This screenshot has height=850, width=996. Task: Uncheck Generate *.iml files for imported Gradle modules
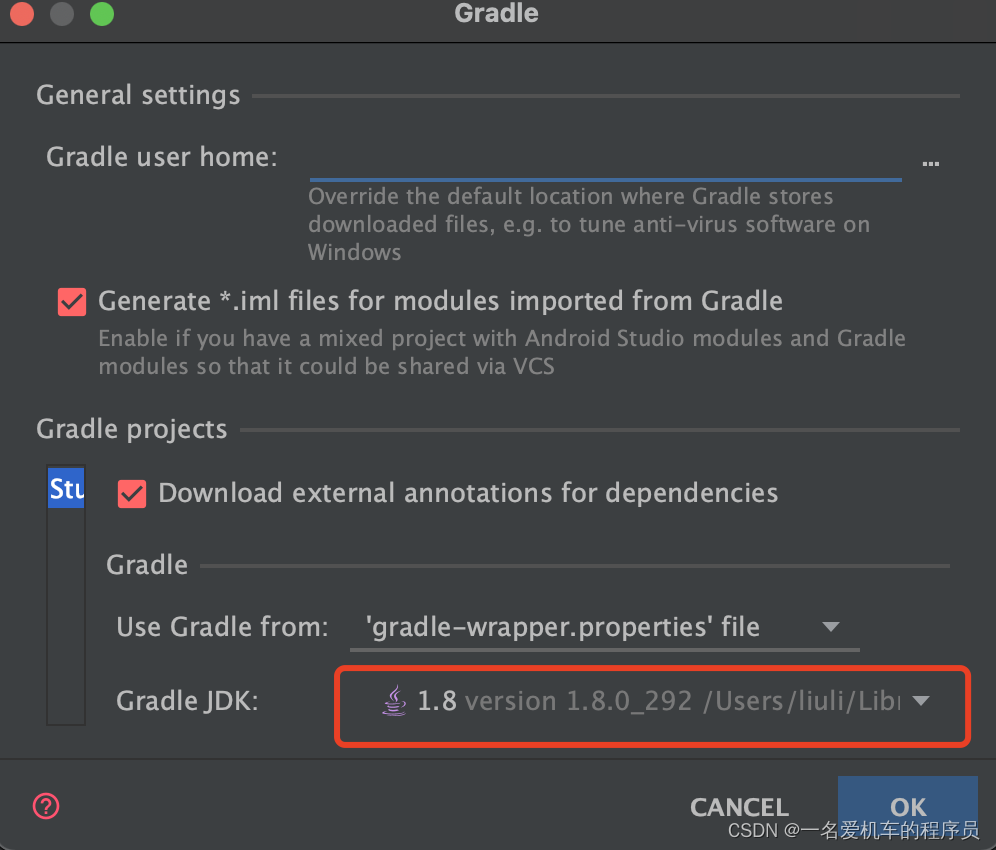[71, 301]
